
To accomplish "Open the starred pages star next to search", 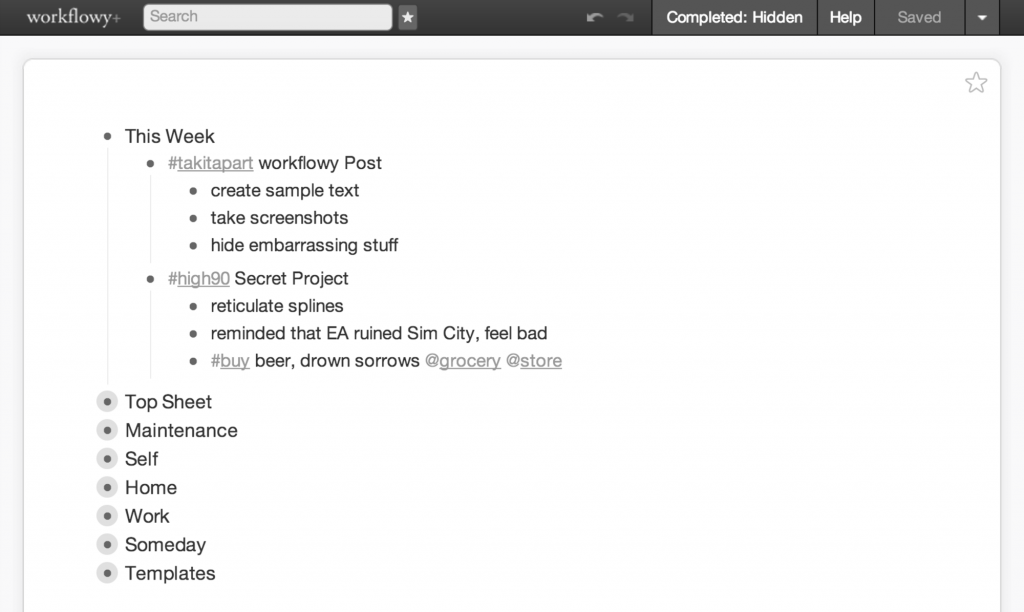I will [x=407, y=17].
